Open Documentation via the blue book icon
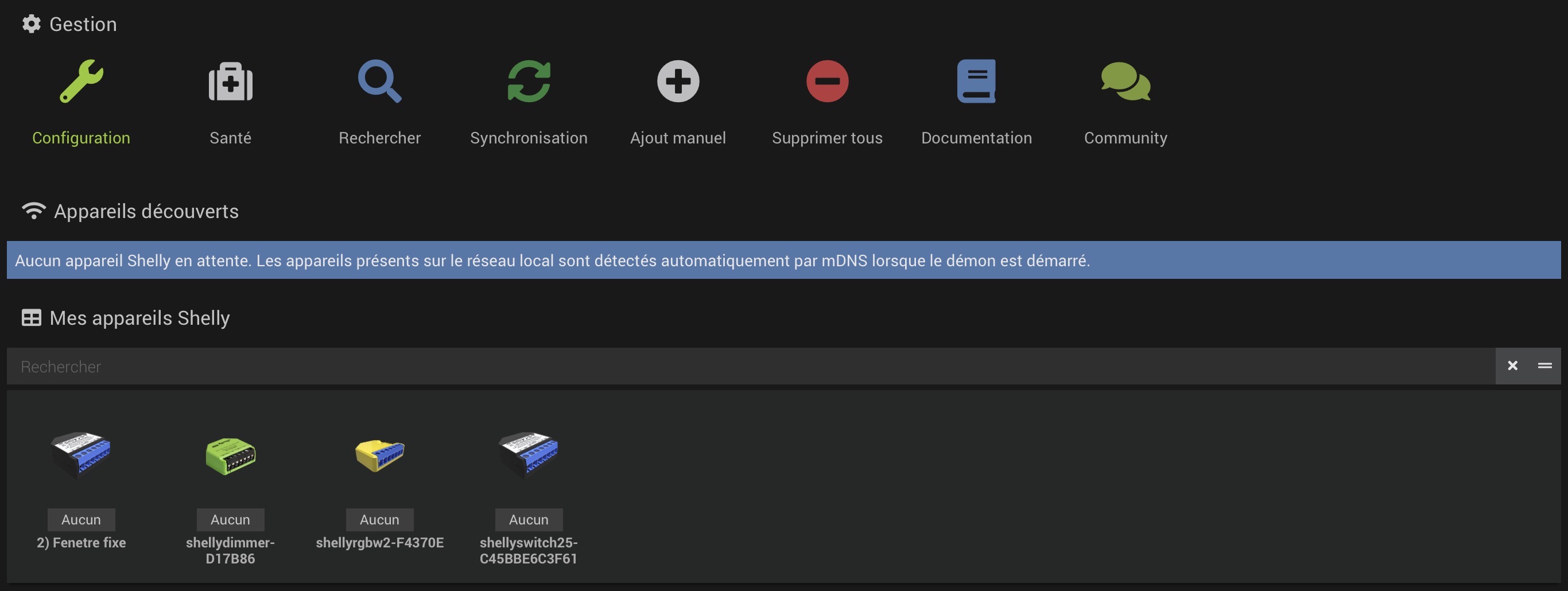Screen dimensions: 1568x591 pos(976,81)
